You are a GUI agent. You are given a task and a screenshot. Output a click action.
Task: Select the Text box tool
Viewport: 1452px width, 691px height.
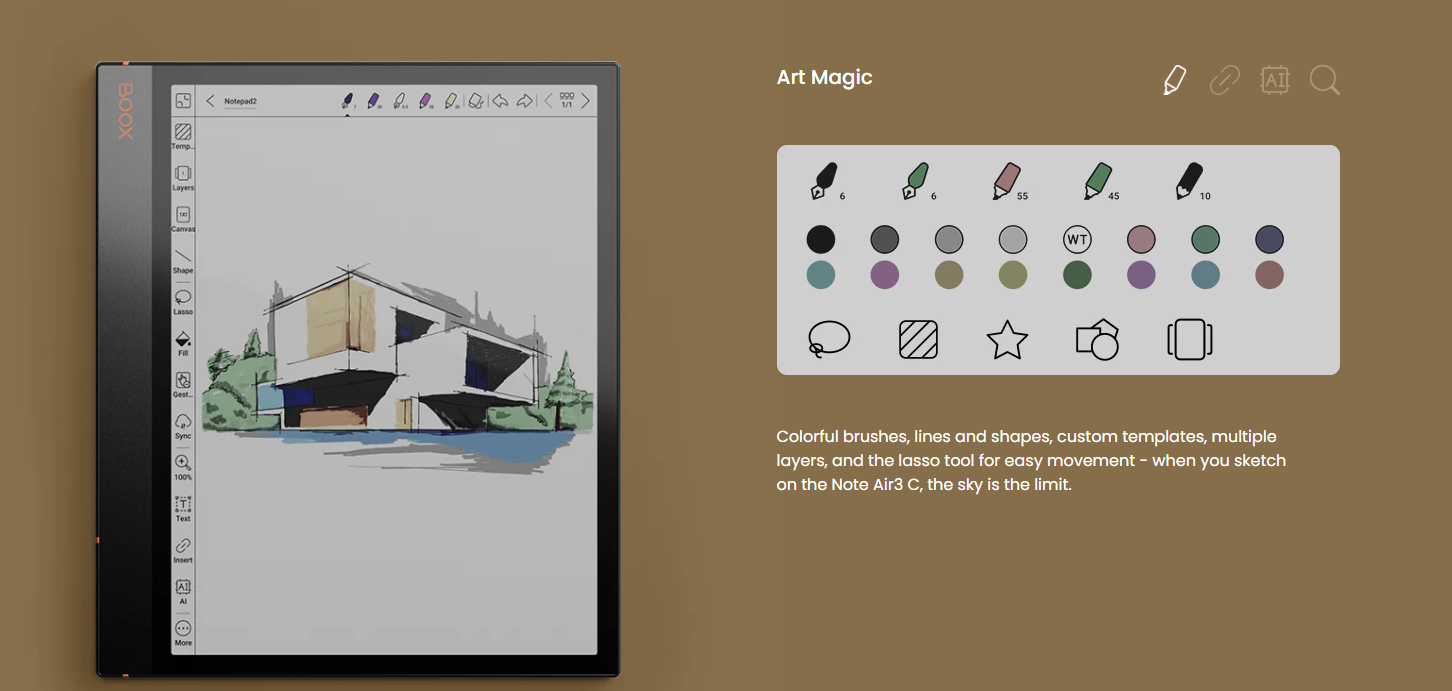183,504
